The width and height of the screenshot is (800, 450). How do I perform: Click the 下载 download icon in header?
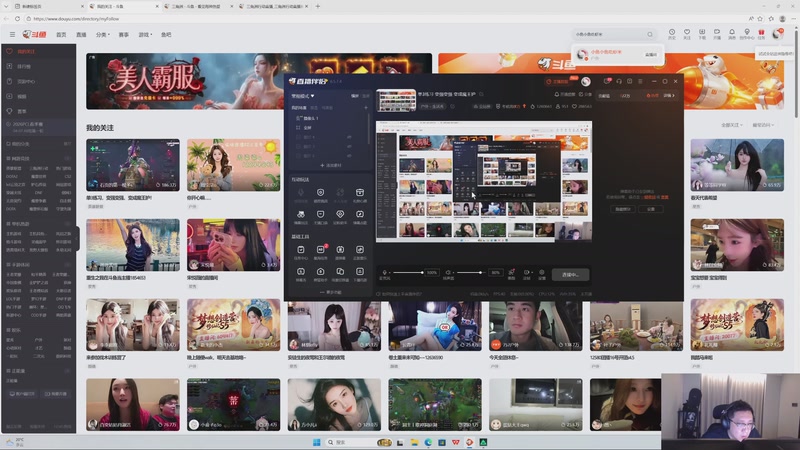coord(702,34)
